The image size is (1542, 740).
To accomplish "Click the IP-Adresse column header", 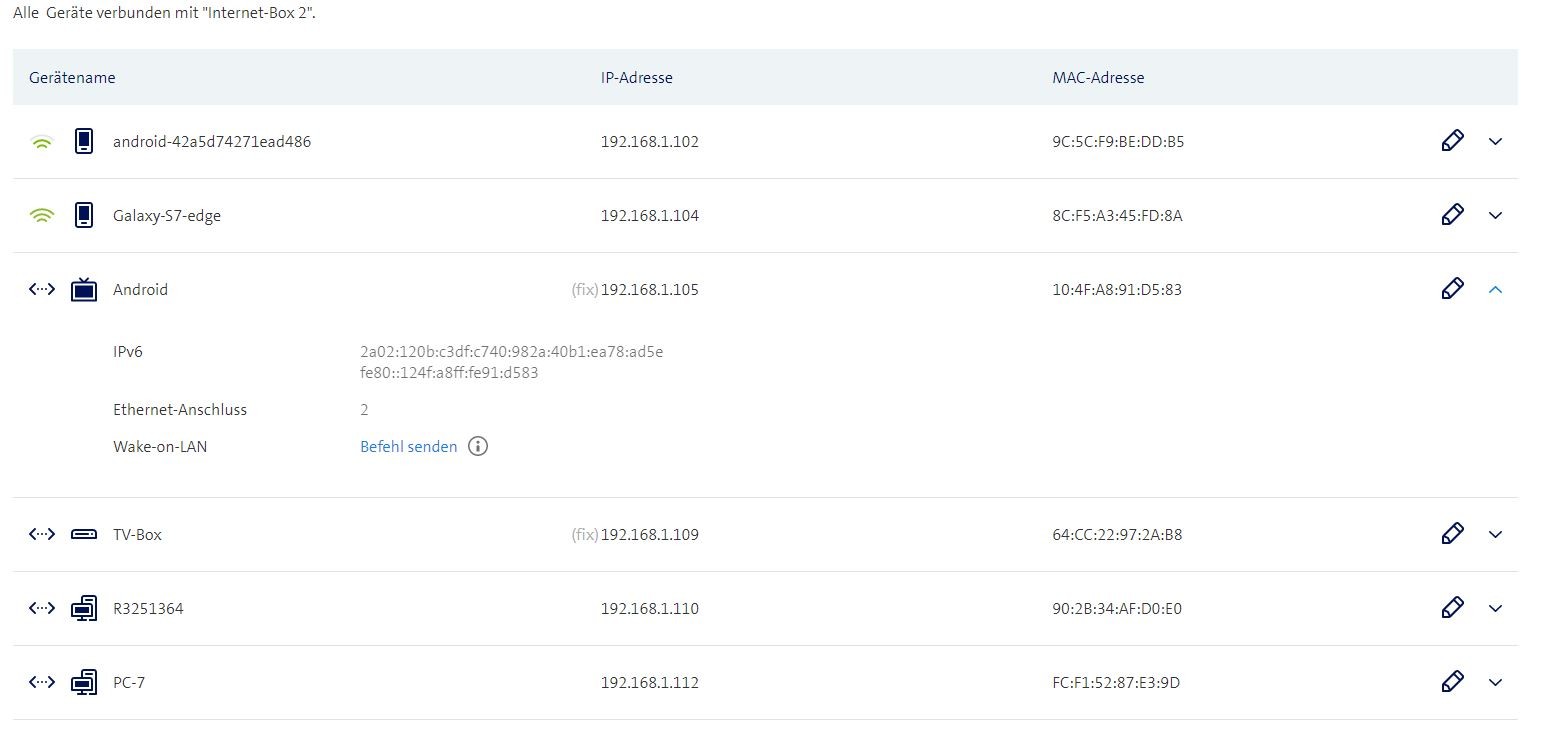I will click(x=629, y=78).
